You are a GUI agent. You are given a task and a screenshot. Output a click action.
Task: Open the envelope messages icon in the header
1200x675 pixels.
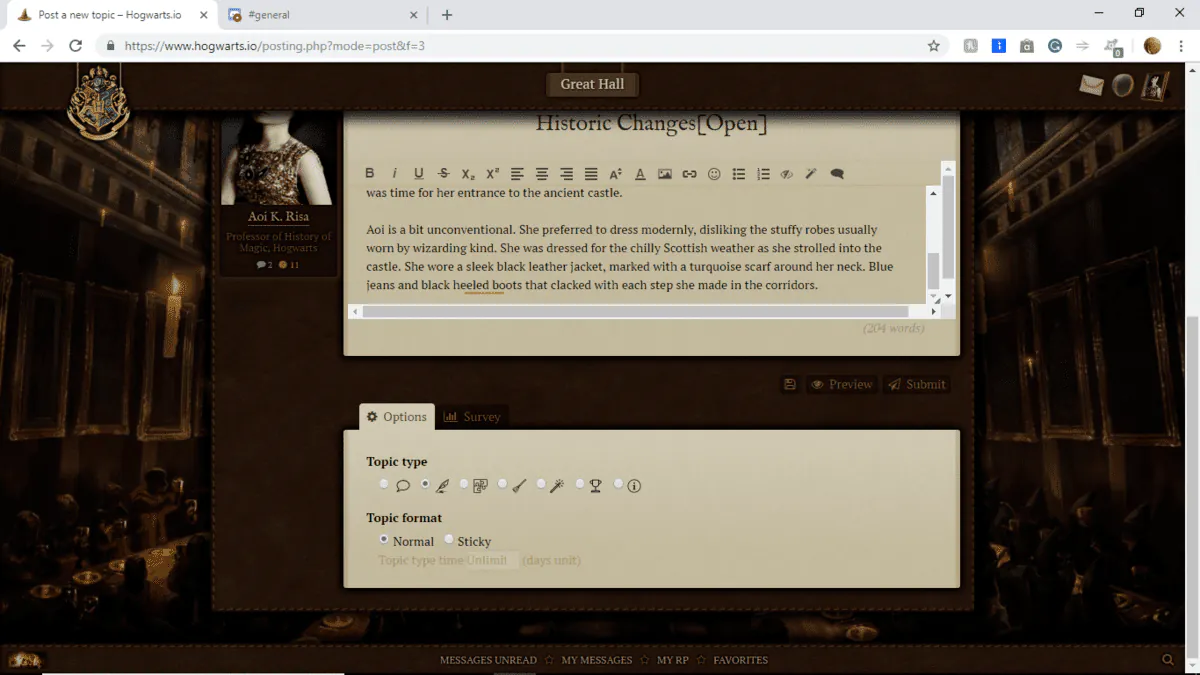click(x=1091, y=85)
